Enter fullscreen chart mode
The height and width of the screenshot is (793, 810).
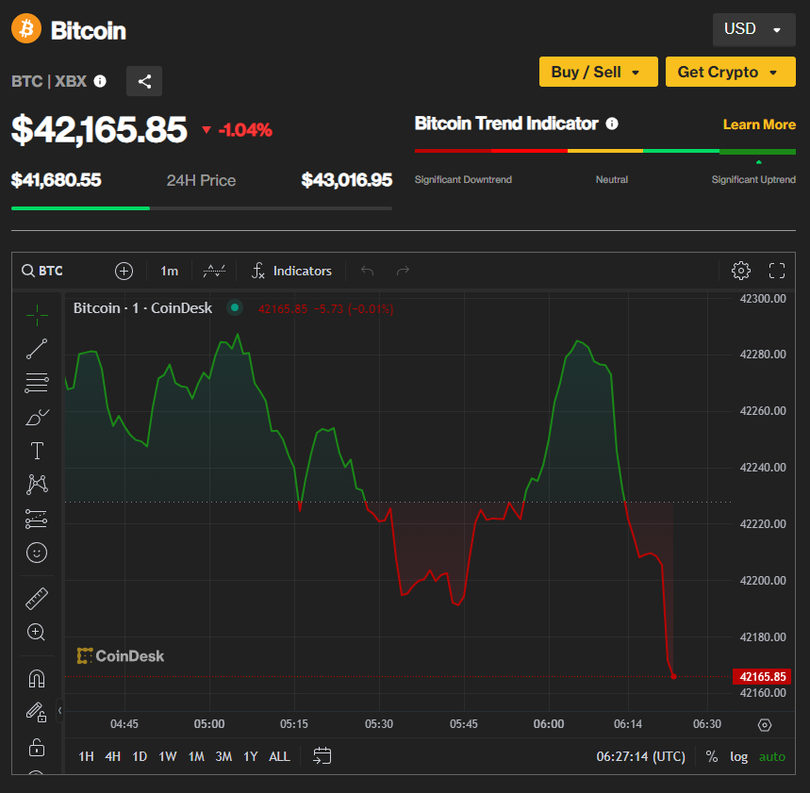point(777,271)
